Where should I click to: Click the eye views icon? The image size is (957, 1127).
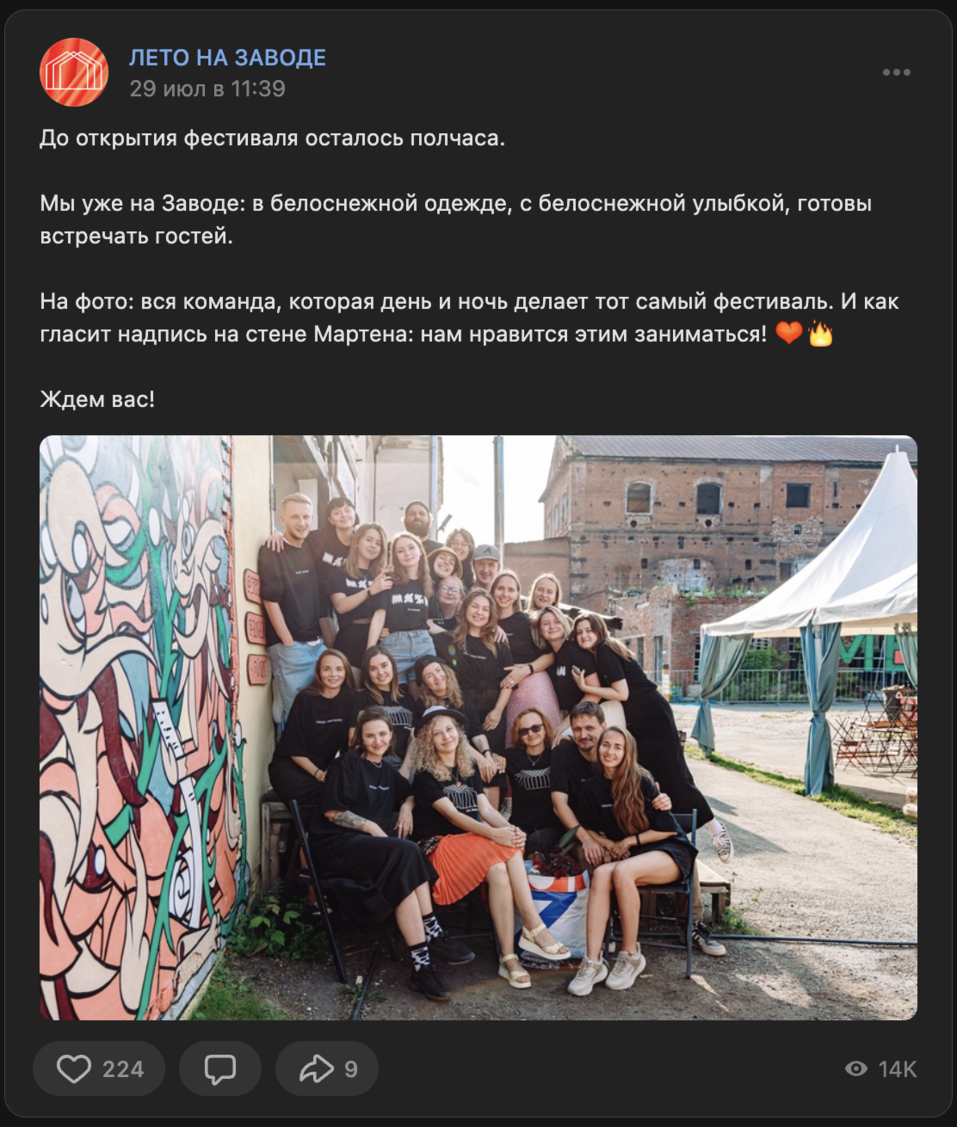pos(856,1069)
